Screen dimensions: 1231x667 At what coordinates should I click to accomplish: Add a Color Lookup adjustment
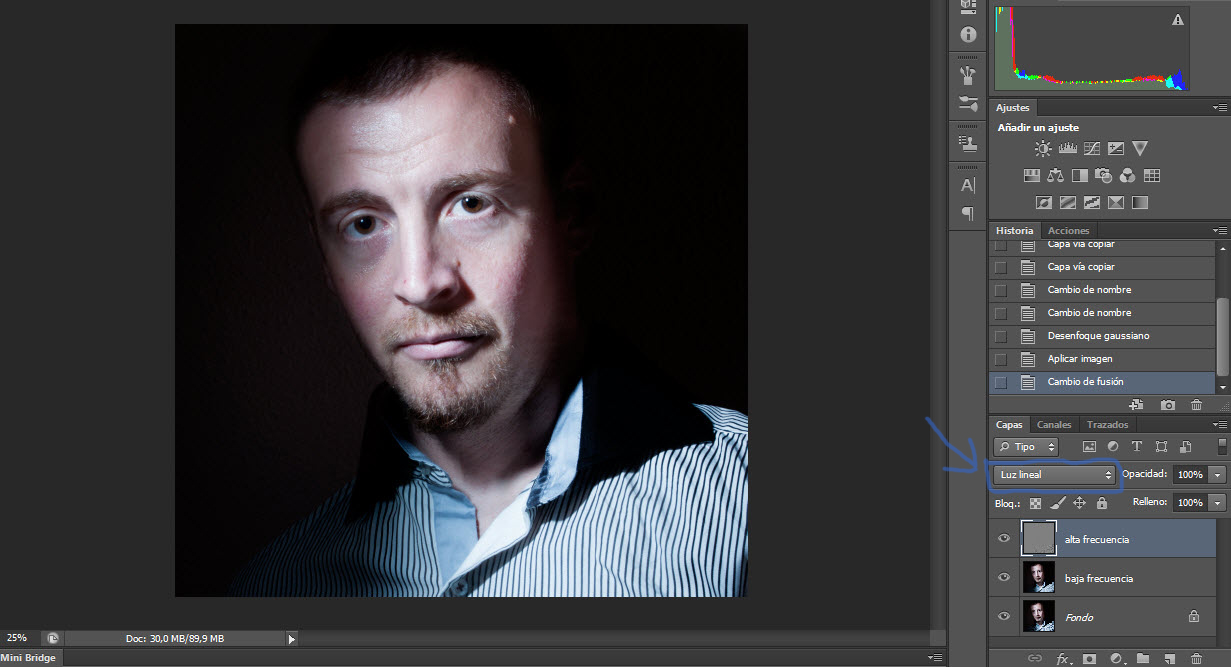(x=1152, y=175)
